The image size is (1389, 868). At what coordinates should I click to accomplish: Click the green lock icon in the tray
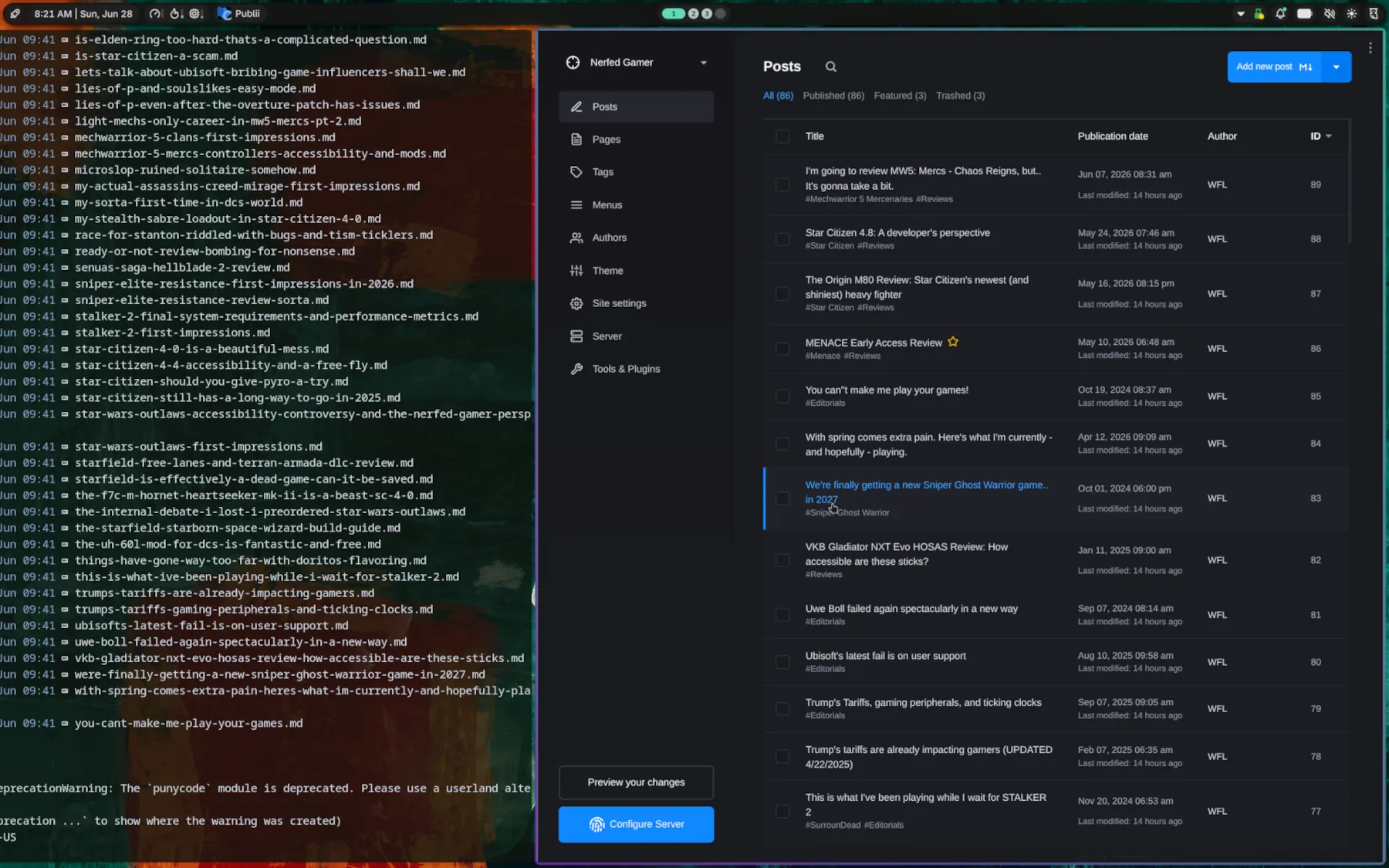(x=1259, y=13)
